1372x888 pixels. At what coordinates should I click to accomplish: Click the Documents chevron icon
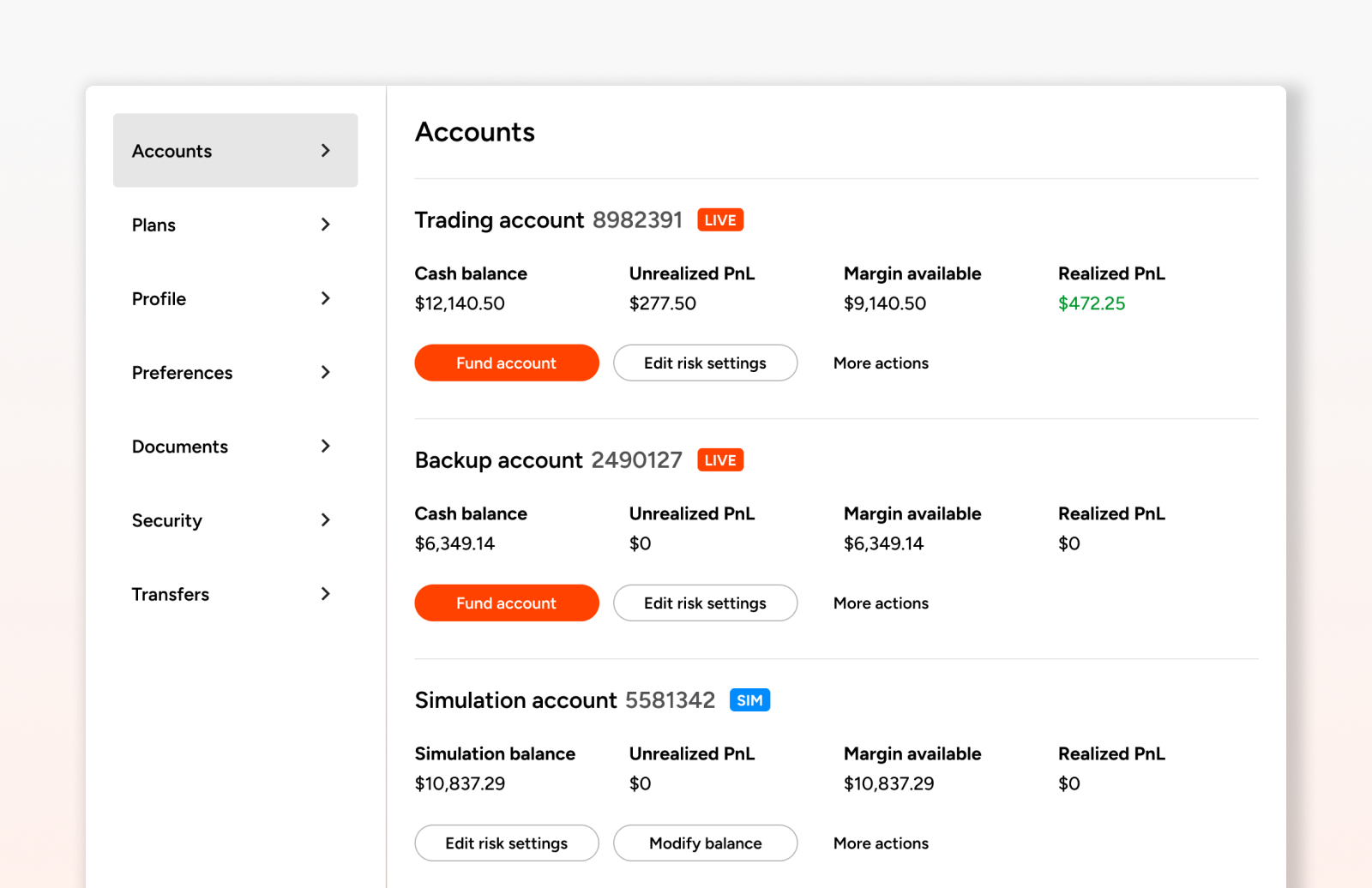[x=325, y=446]
